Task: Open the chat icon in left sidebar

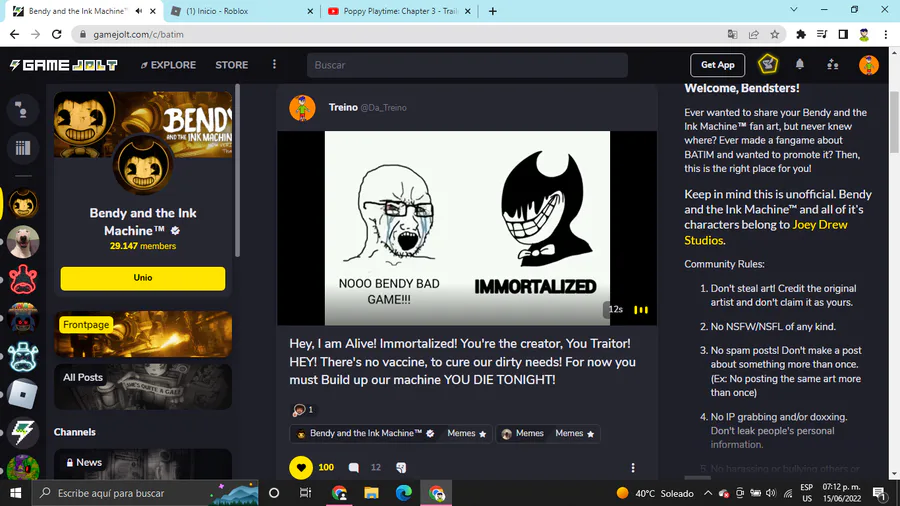Action: pyautogui.click(x=23, y=109)
